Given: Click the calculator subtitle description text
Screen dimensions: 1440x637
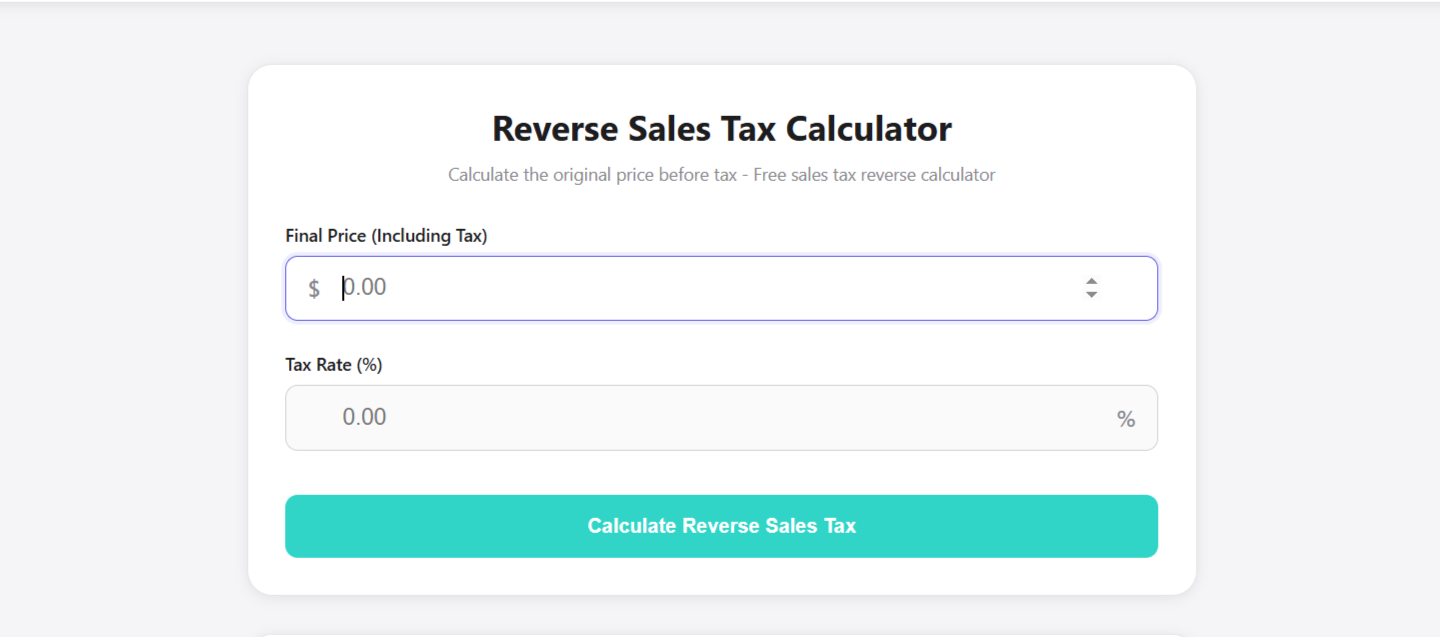Looking at the screenshot, I should pyautogui.click(x=721, y=174).
